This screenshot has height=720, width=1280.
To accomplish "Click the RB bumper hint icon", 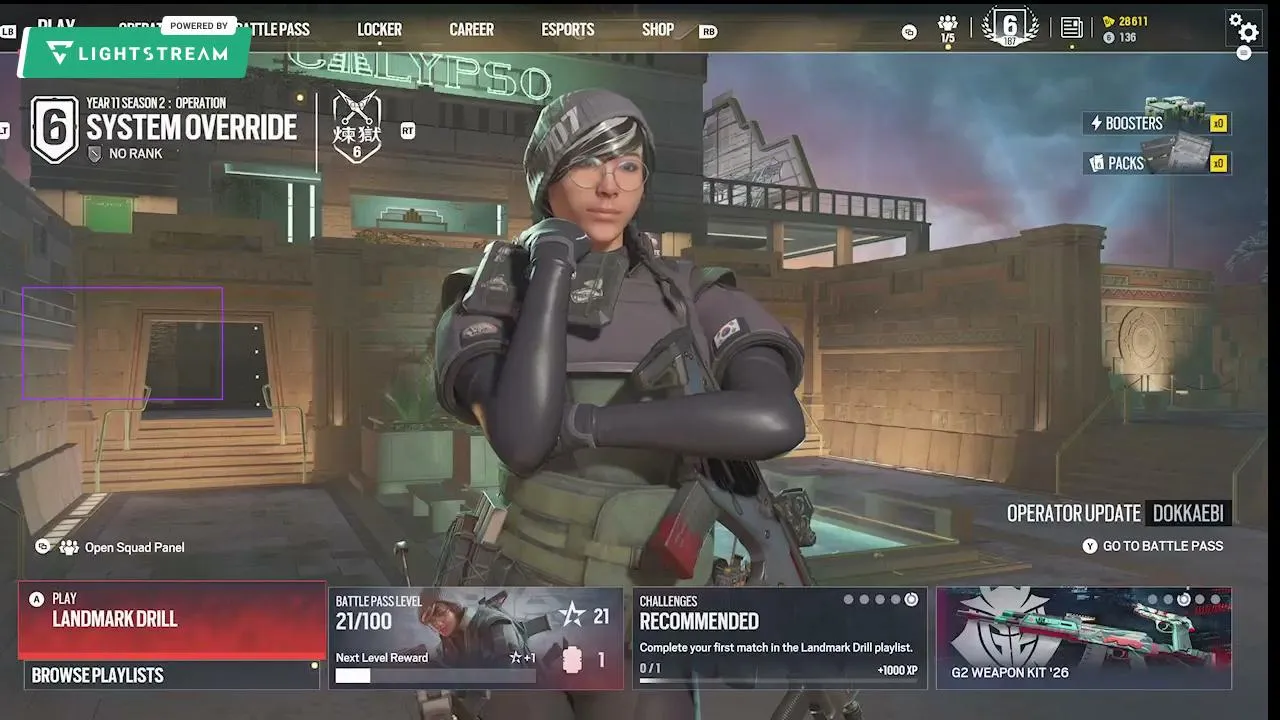I will tap(708, 31).
